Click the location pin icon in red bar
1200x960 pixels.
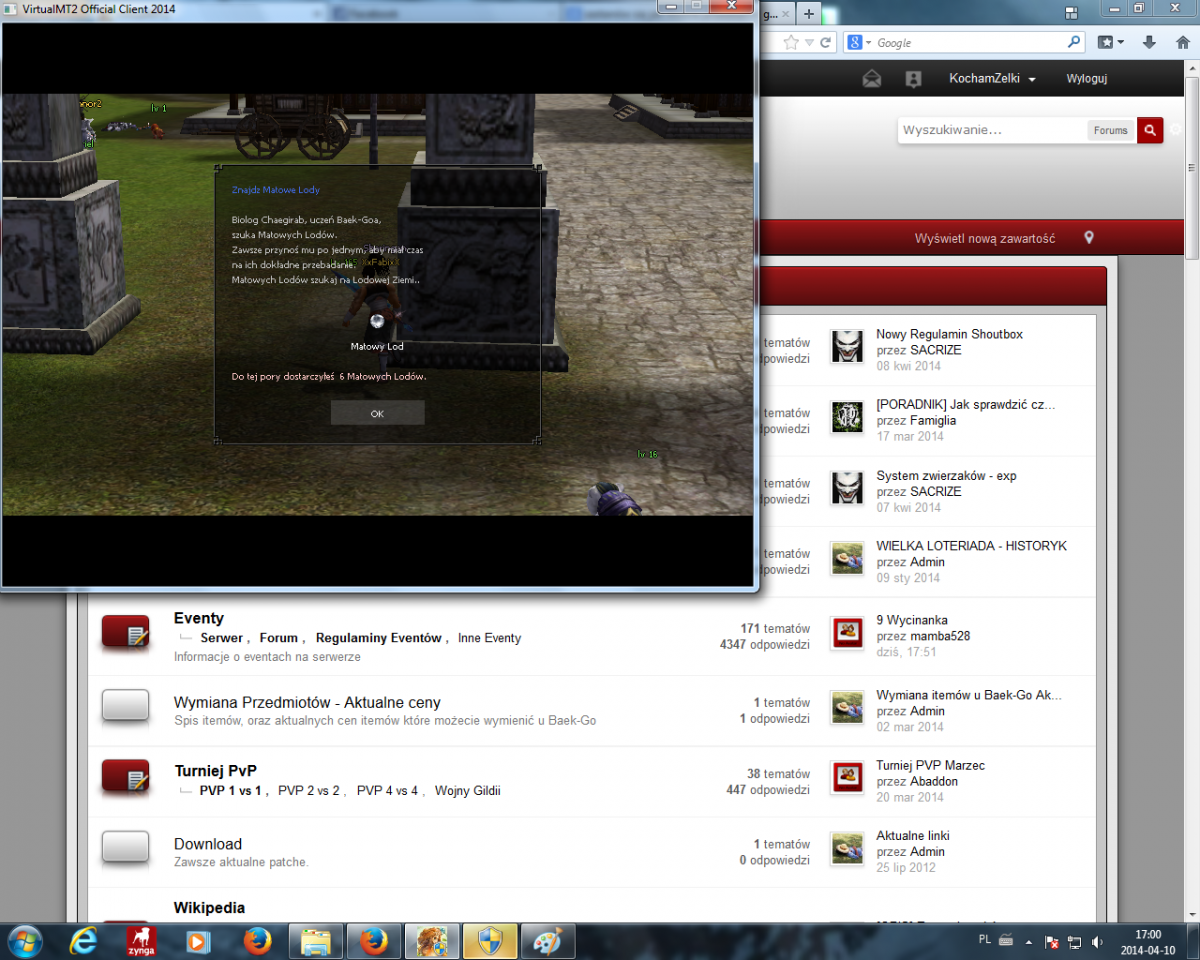point(1089,238)
